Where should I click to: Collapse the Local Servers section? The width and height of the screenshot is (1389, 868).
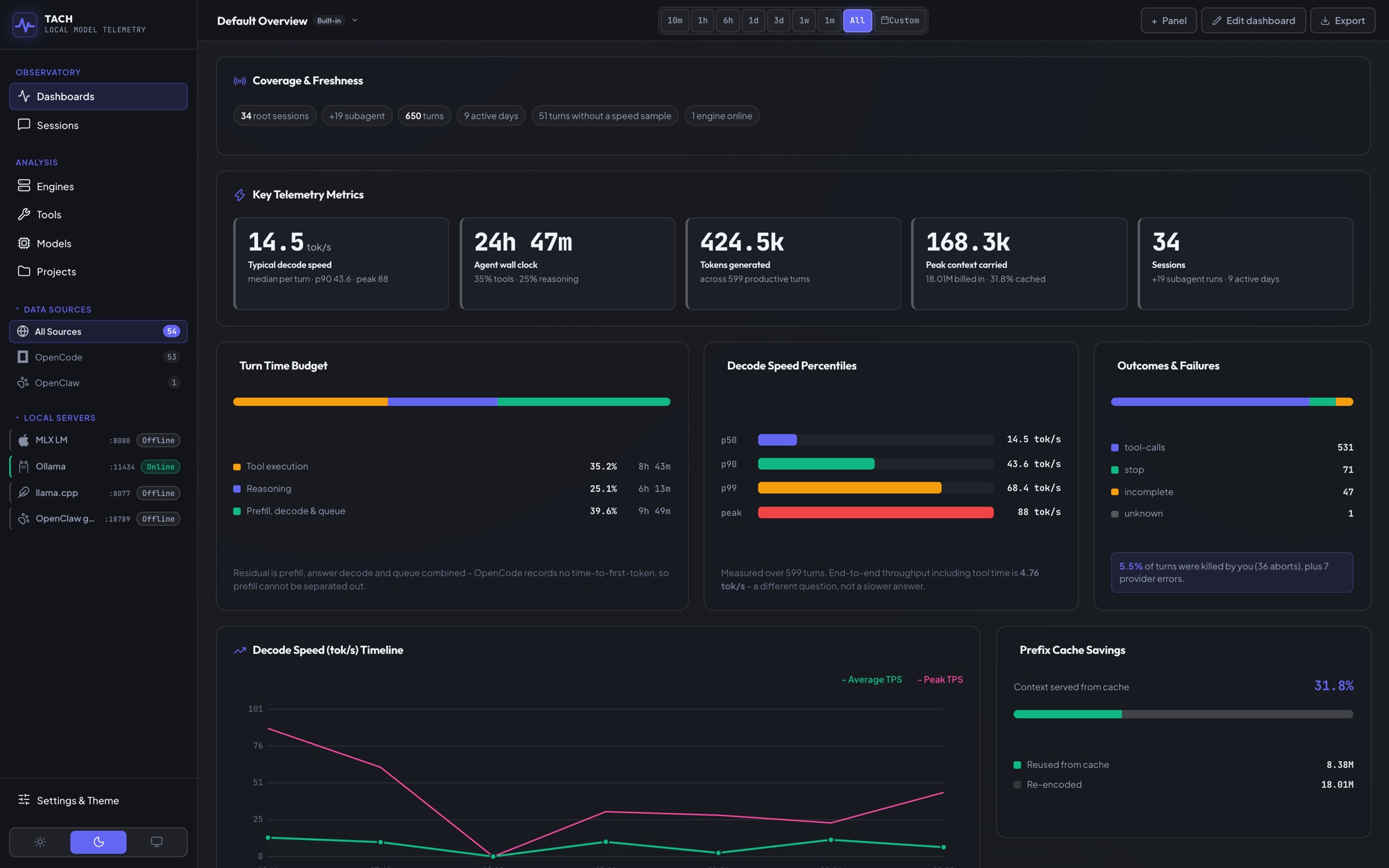pos(56,418)
